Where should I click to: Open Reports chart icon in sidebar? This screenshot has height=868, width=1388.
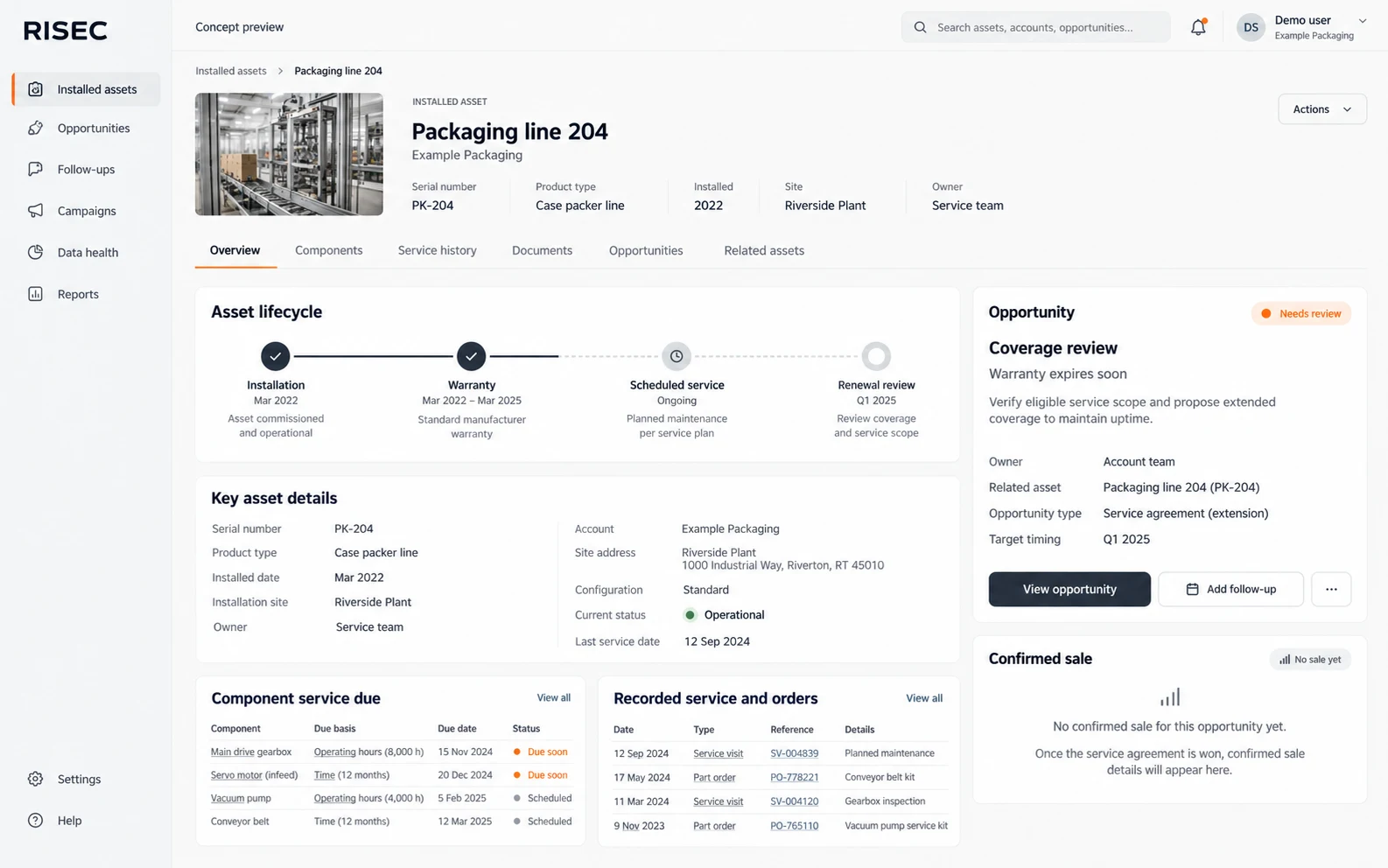(35, 294)
